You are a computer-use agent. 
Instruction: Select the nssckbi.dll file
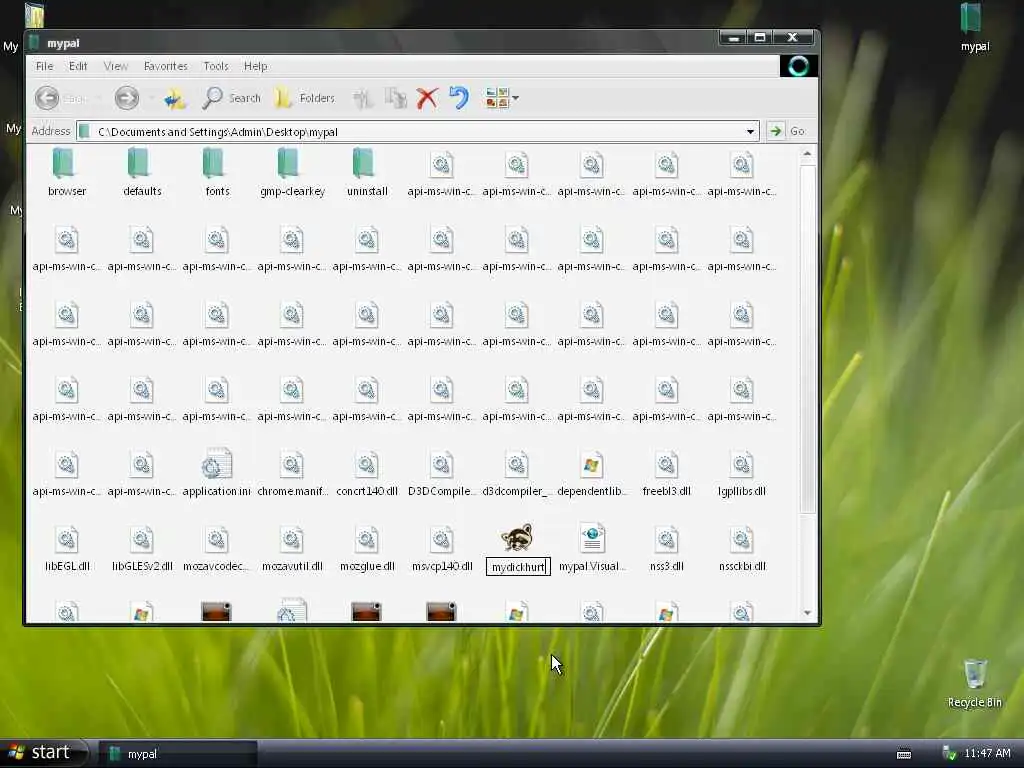[x=742, y=548]
